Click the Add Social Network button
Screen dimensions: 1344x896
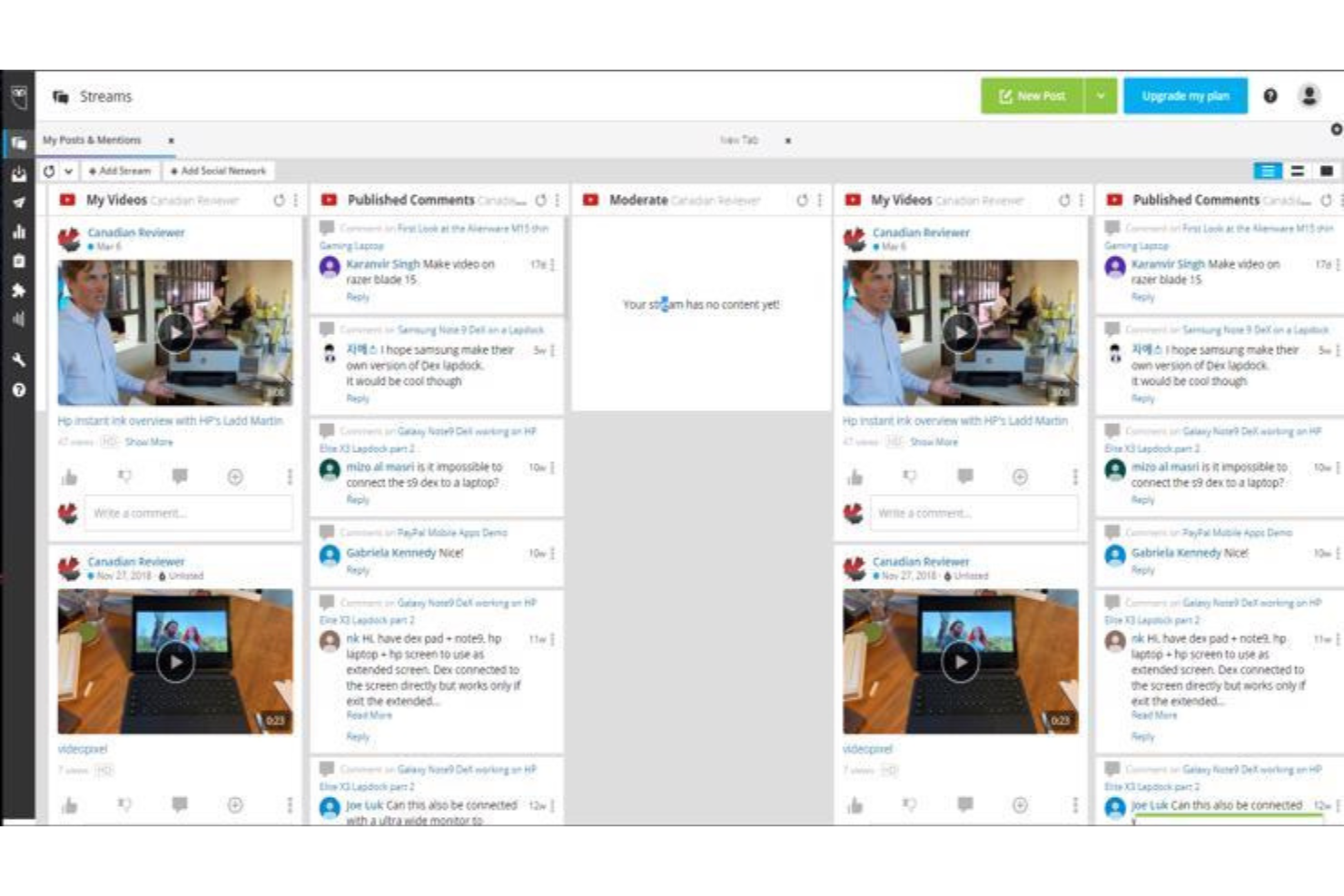coord(218,171)
